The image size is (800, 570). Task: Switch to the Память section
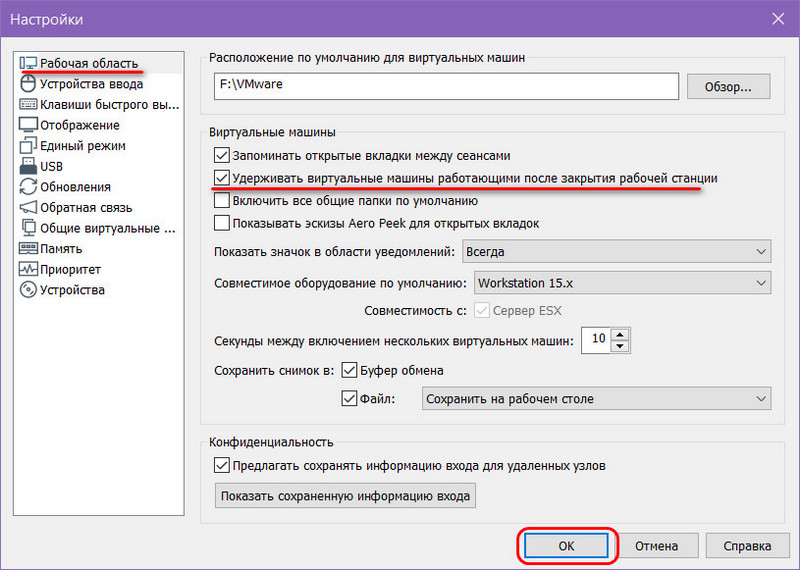(x=61, y=249)
